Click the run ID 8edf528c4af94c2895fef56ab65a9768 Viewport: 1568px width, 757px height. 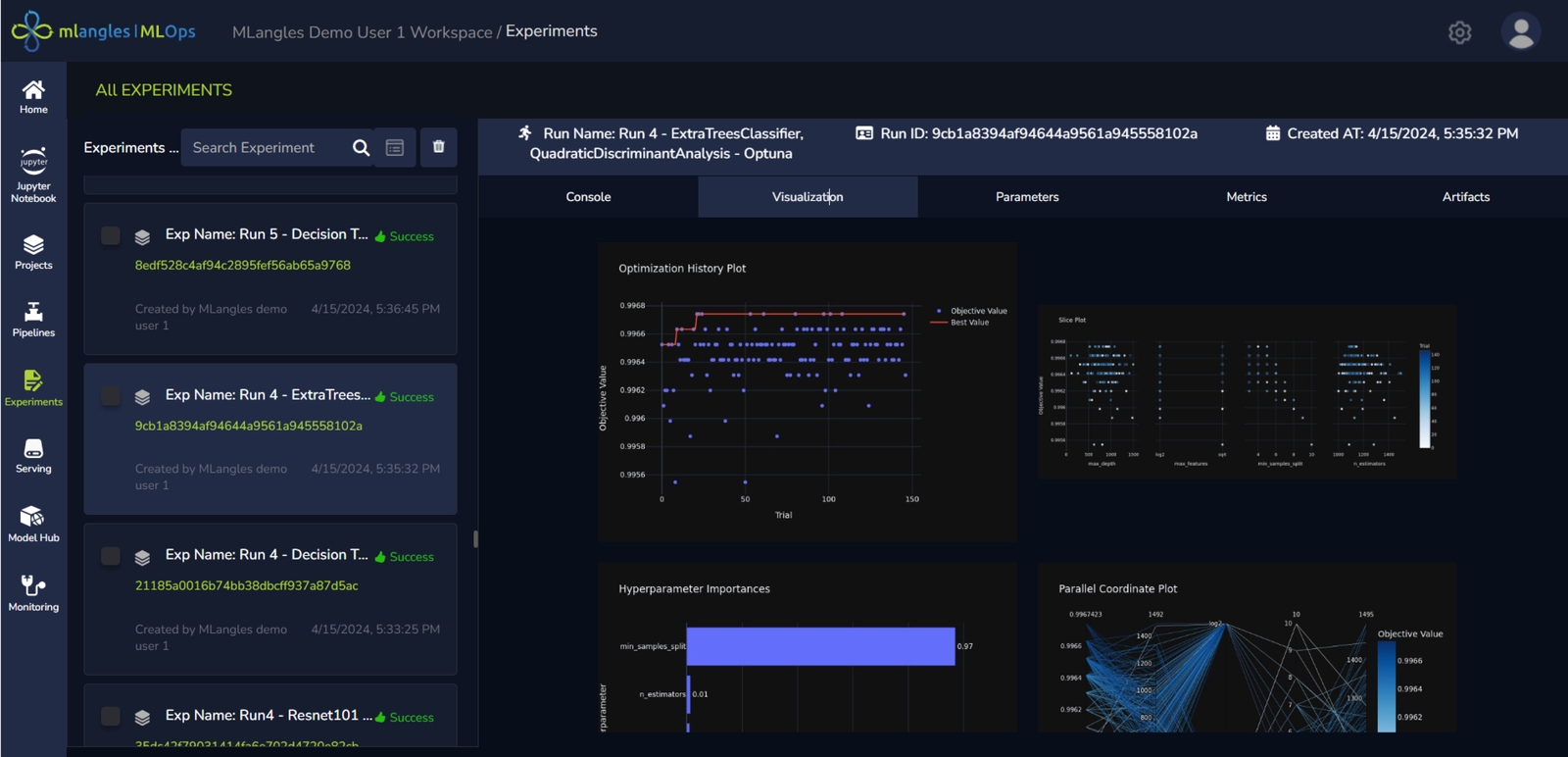242,266
